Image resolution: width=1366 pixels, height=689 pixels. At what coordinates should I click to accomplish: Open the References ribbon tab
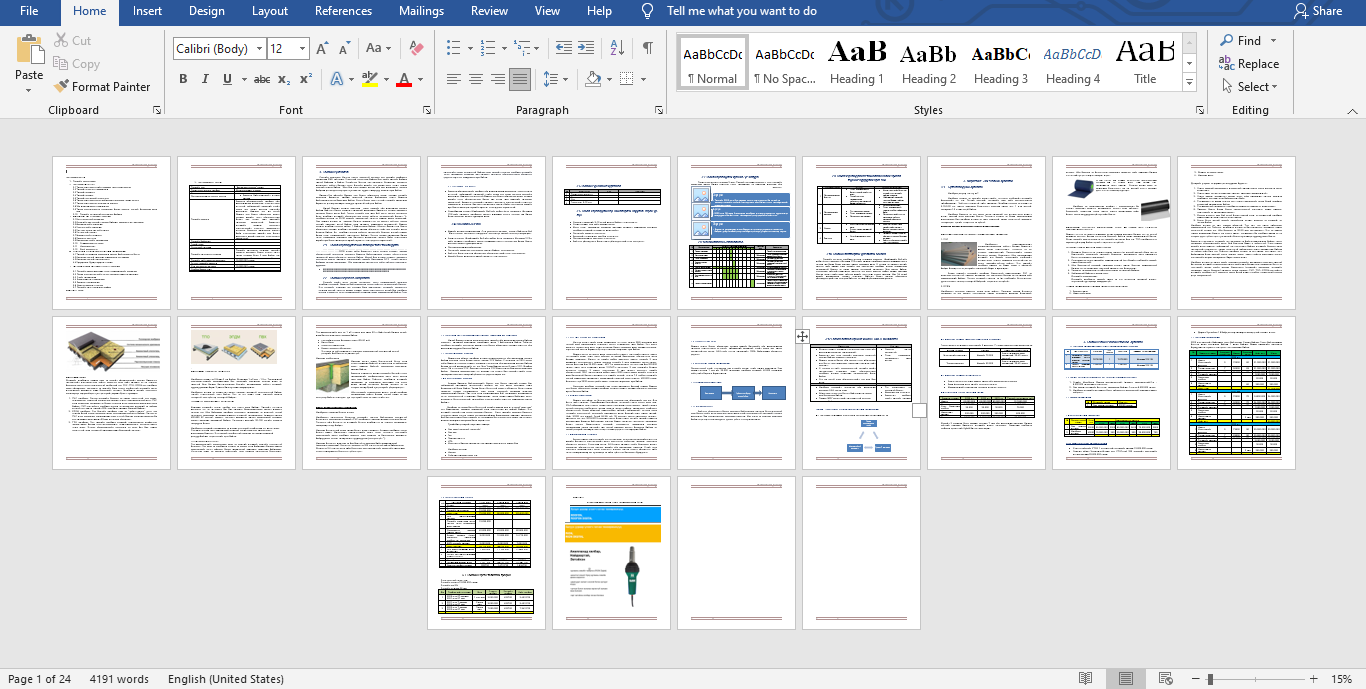pyautogui.click(x=343, y=11)
